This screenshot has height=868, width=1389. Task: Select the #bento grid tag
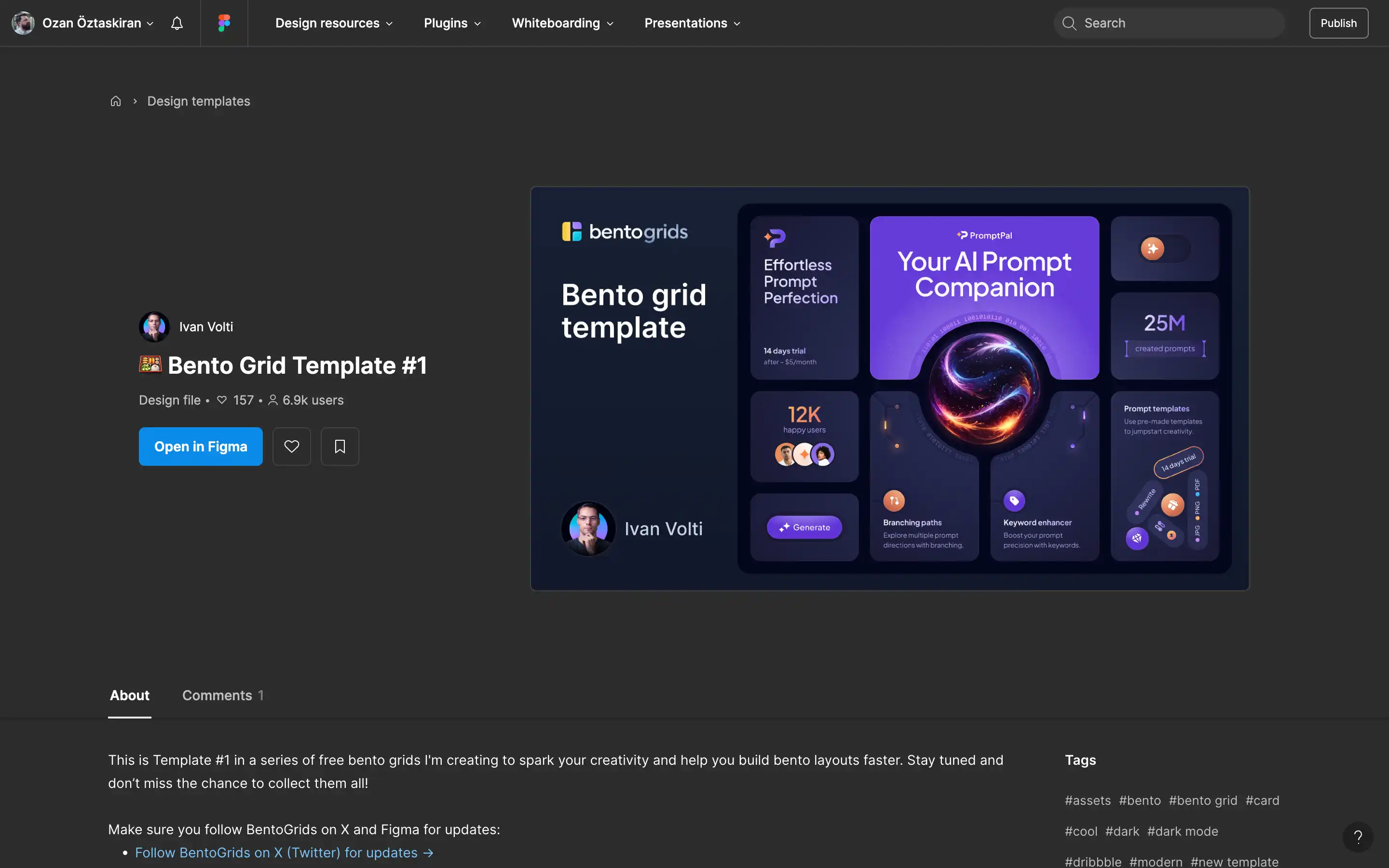coord(1203,800)
